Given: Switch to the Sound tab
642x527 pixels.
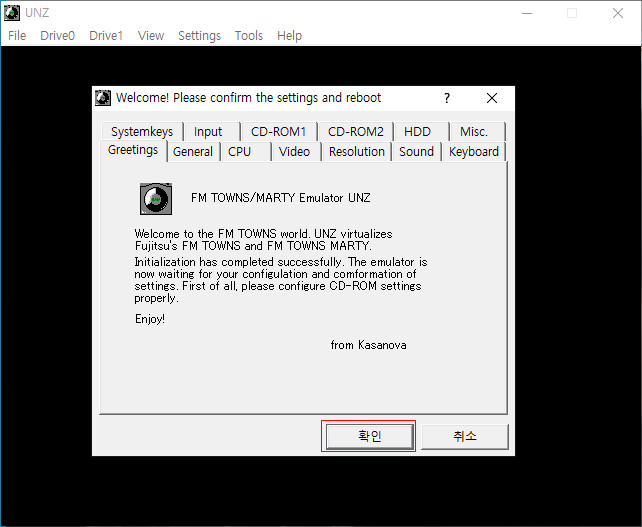Looking at the screenshot, I should (x=416, y=152).
